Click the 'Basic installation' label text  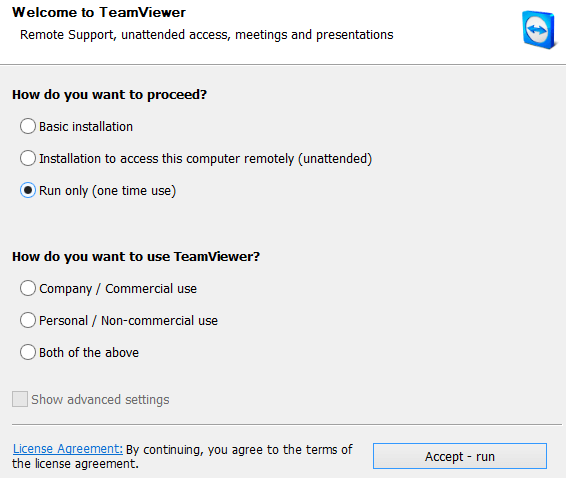(x=86, y=127)
